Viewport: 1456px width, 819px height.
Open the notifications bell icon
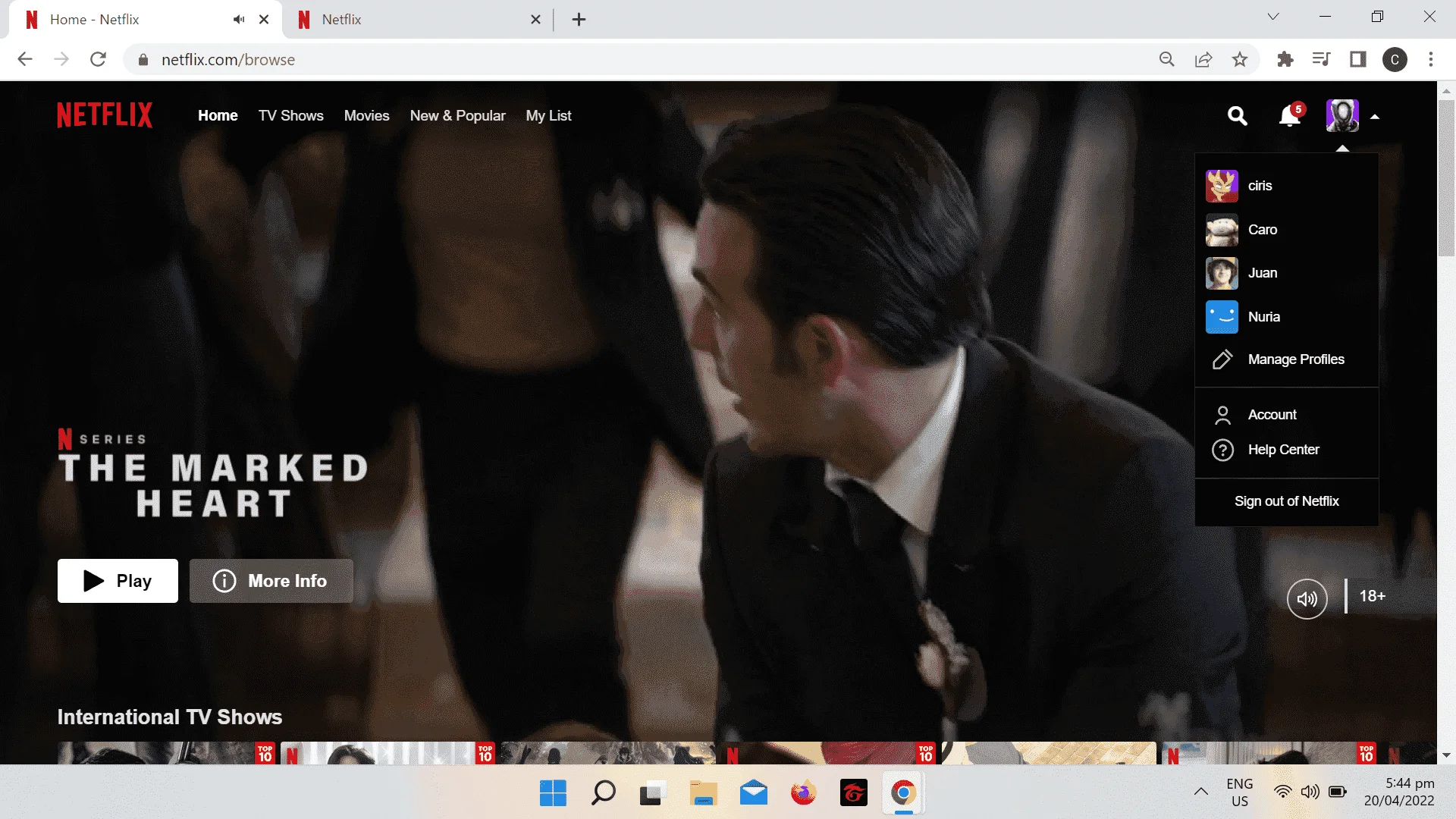[x=1290, y=116]
